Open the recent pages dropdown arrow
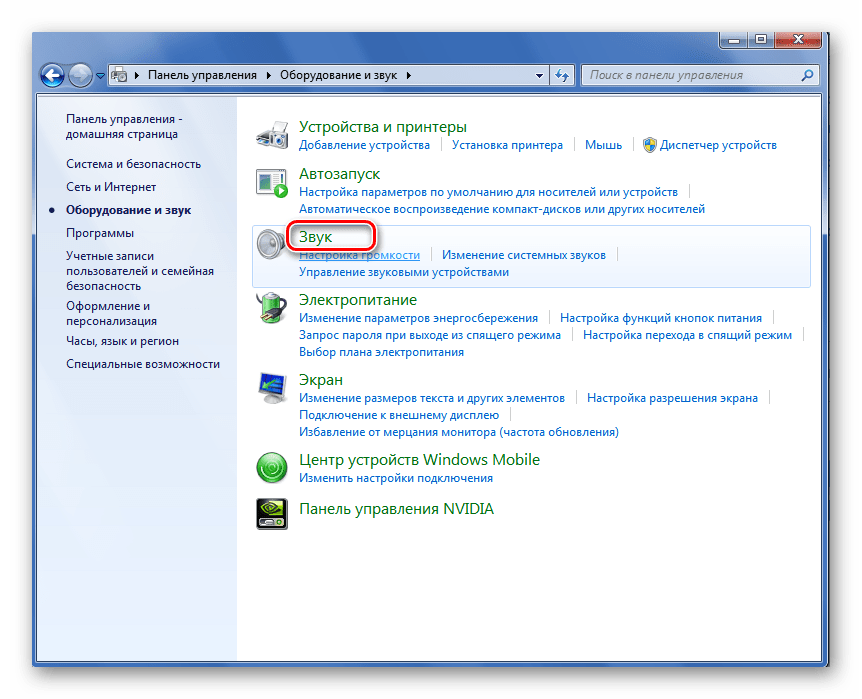 [101, 76]
